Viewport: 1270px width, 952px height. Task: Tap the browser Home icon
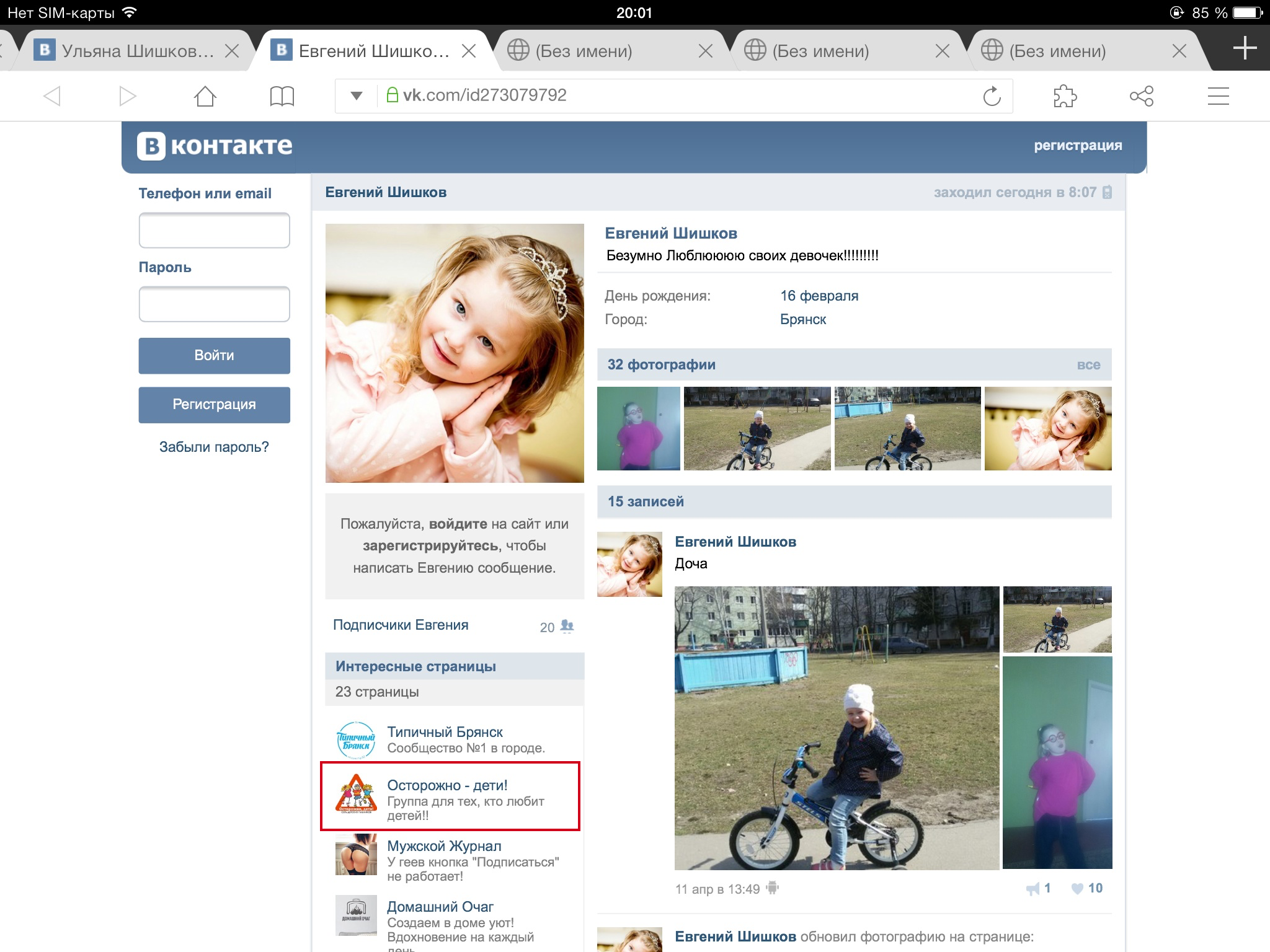205,96
